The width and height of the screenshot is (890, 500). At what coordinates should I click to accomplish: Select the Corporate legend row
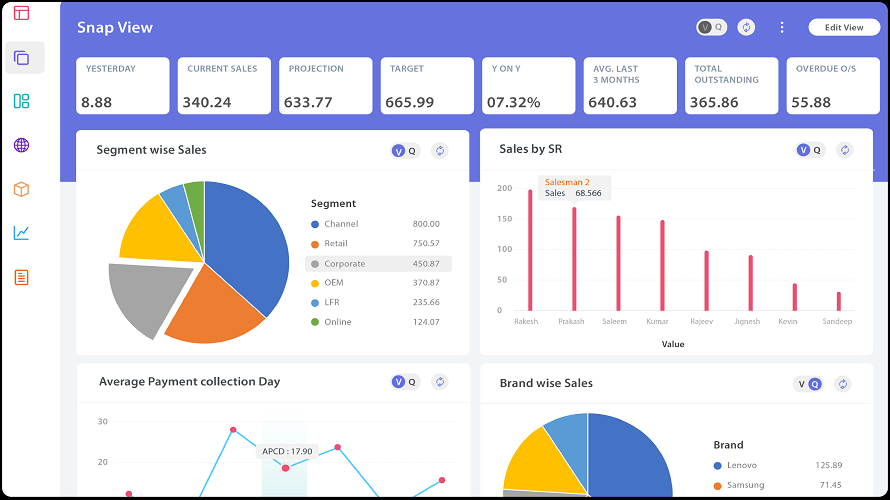(378, 264)
